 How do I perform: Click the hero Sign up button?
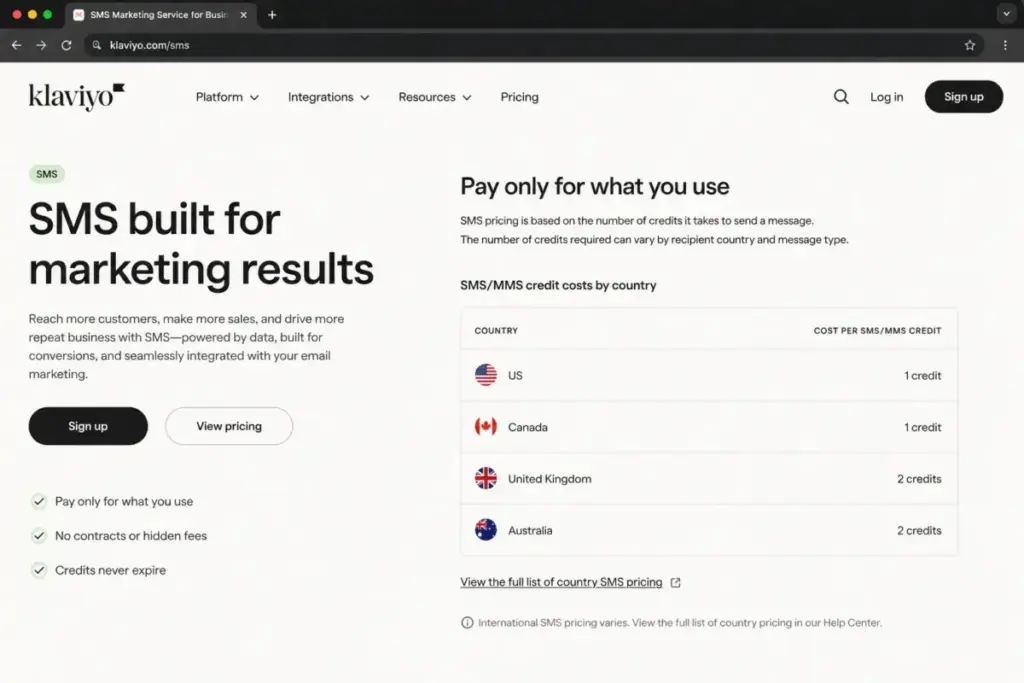tap(88, 426)
